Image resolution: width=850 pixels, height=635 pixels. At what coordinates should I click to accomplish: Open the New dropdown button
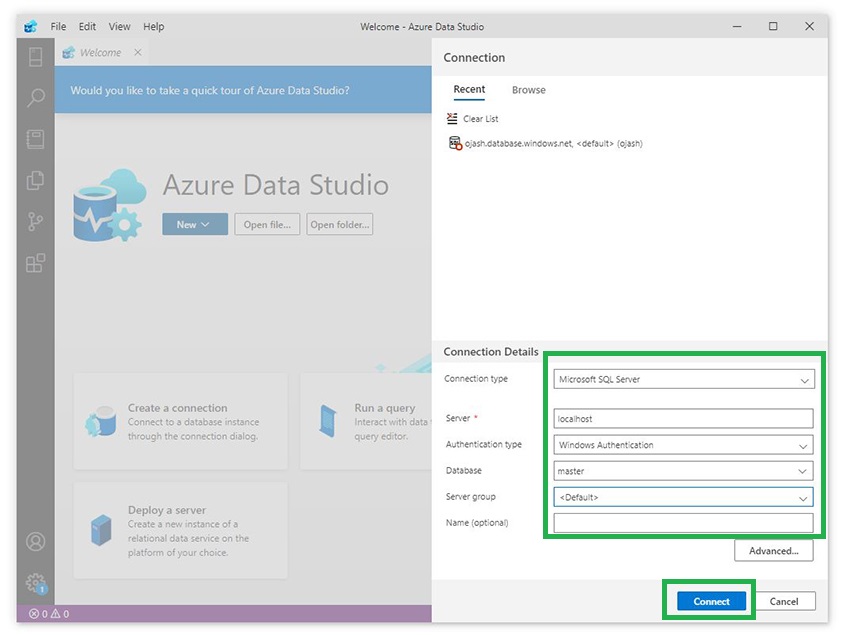195,224
